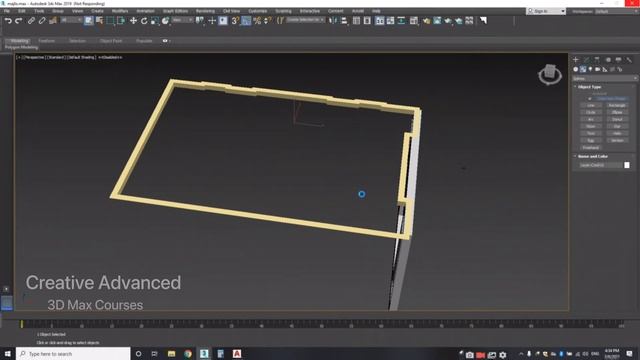Toggle 3D Snaps button
This screenshot has width=640, height=360.
pos(235,21)
